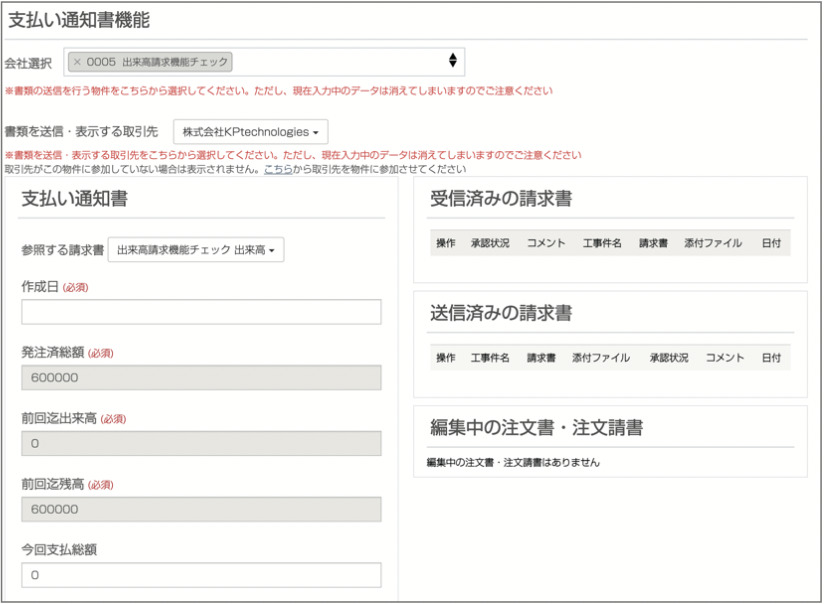Open the 株式会社KPtechnologies 取引先 dropdown

[x=250, y=131]
